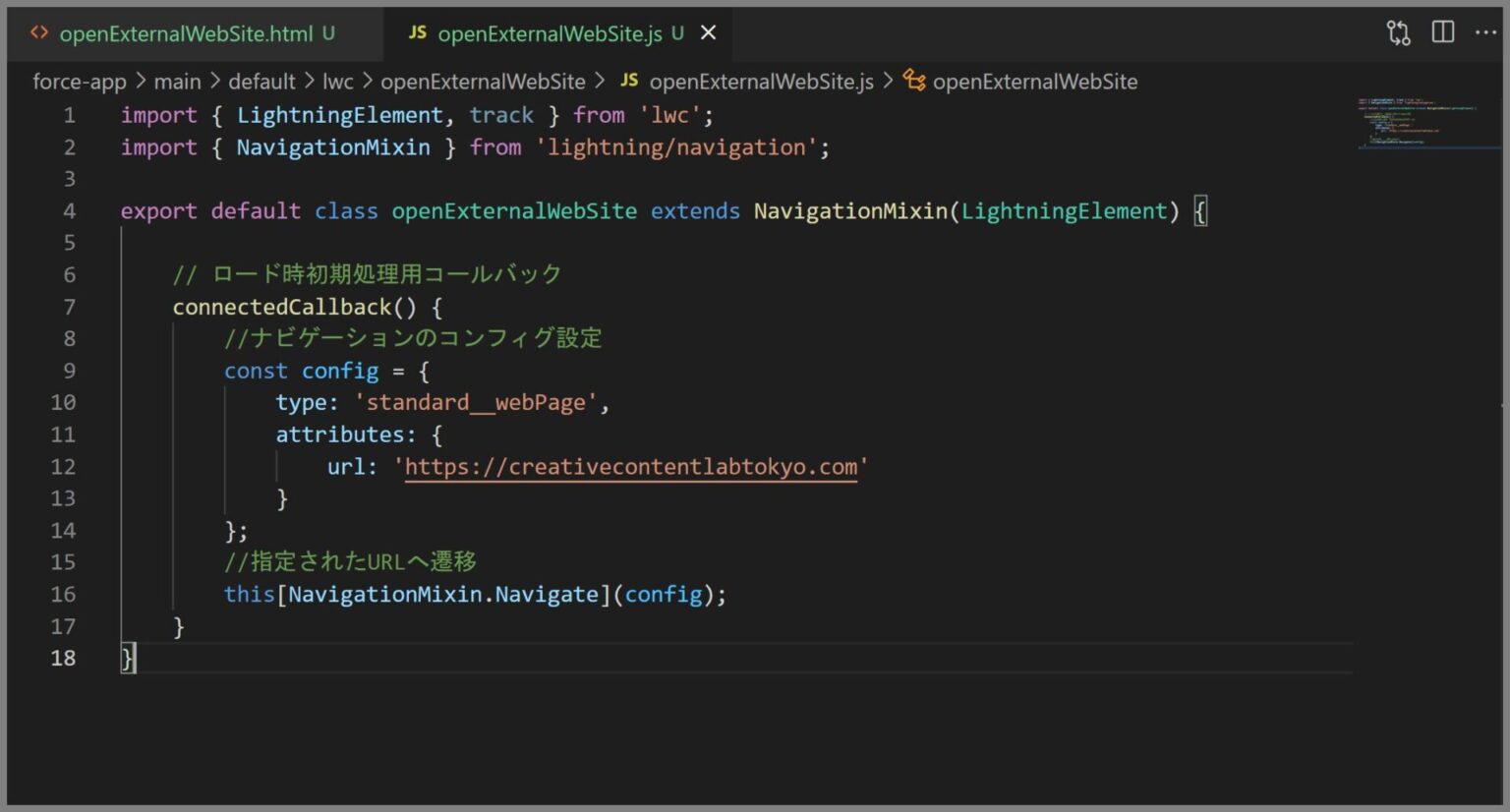Click the HTML icon on openExternalWebSite.html tab
Image resolution: width=1510 pixels, height=812 pixels.
tap(38, 31)
